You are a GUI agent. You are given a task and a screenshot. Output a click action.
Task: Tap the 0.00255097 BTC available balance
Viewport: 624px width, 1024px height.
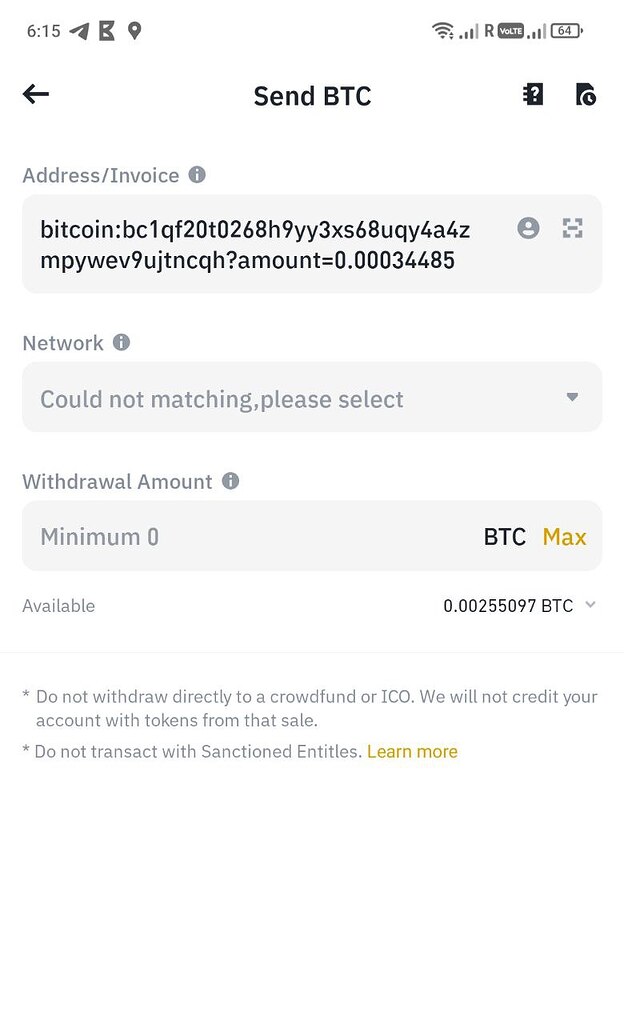pos(507,606)
